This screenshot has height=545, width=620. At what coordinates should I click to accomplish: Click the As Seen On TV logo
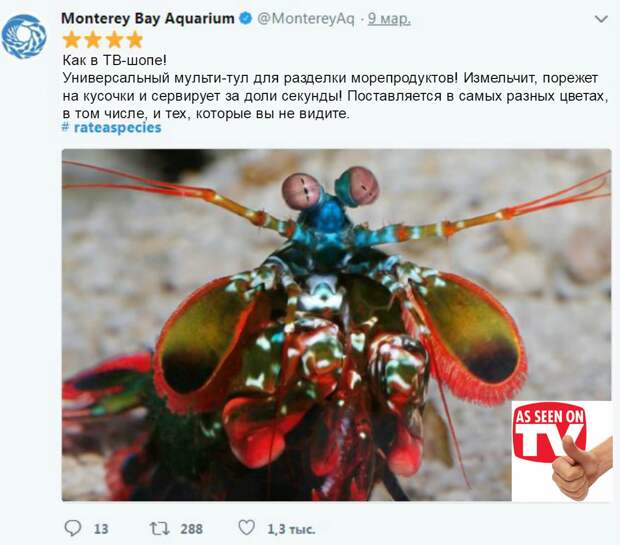pyautogui.click(x=549, y=435)
